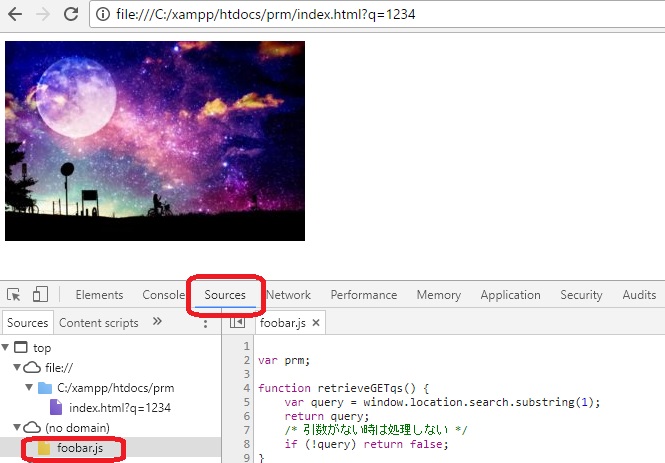Image resolution: width=665 pixels, height=463 pixels.
Task: Open the navigator three-dot options menu
Action: click(205, 324)
